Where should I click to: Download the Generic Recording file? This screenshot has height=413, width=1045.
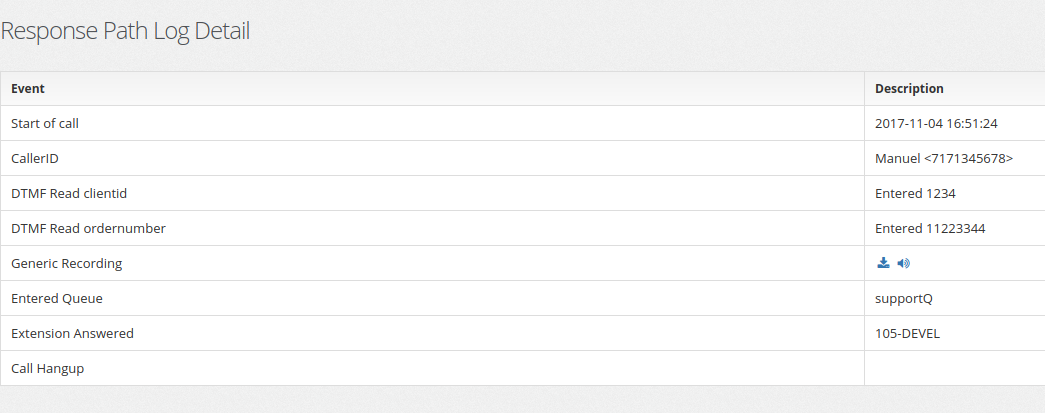click(883, 263)
